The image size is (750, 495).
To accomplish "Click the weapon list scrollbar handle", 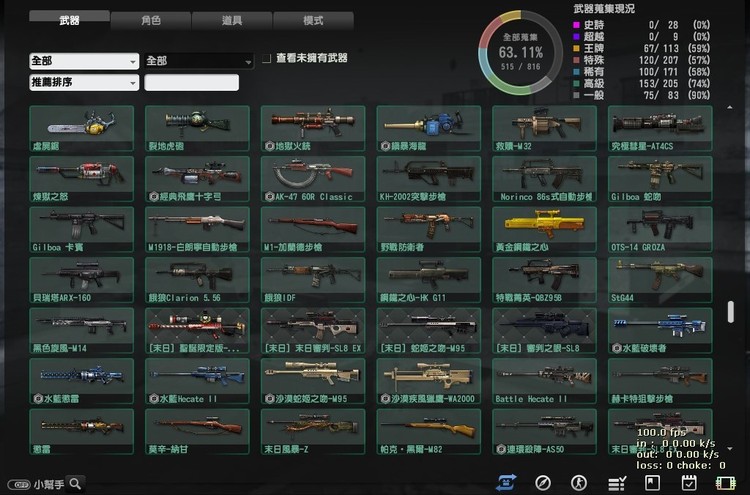I will [730, 312].
